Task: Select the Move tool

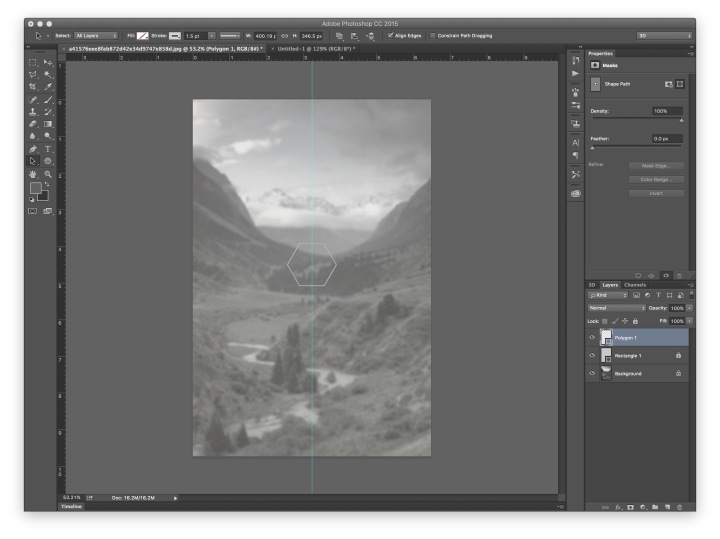Action: (48, 62)
